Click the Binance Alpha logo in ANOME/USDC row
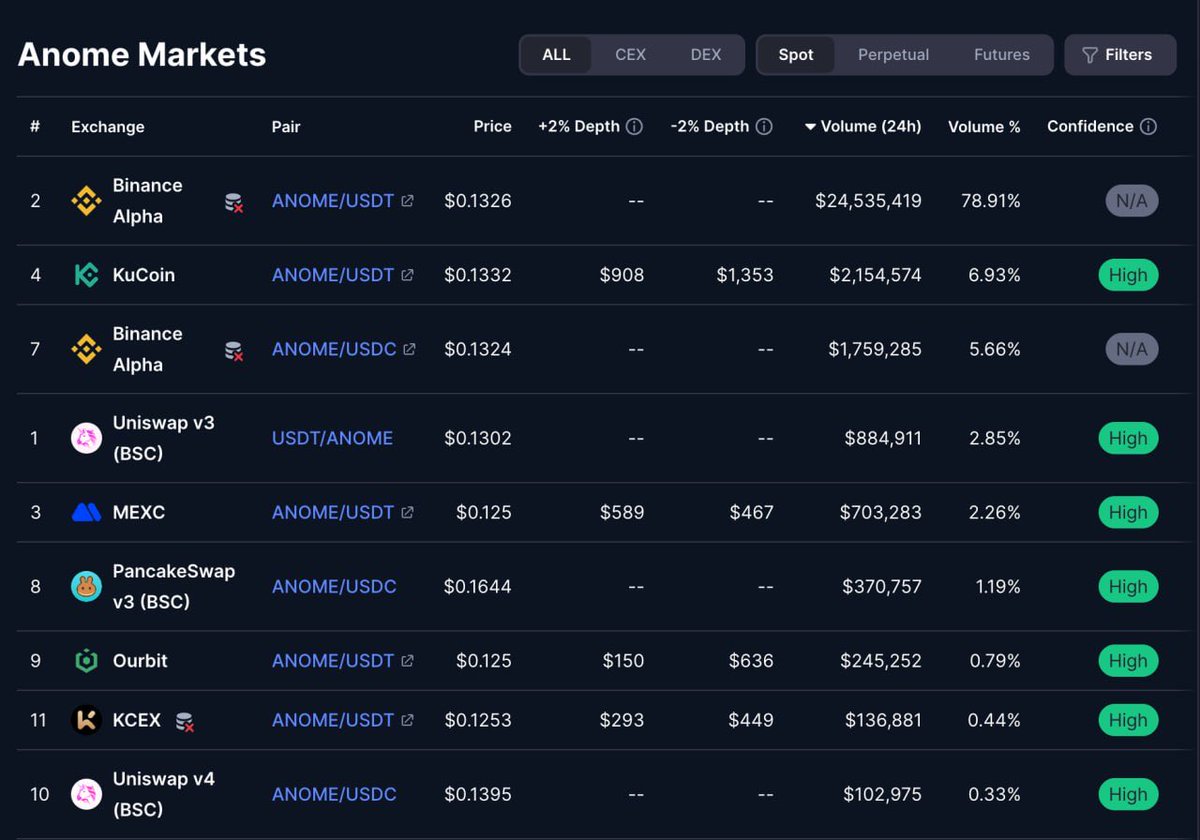 coord(86,349)
